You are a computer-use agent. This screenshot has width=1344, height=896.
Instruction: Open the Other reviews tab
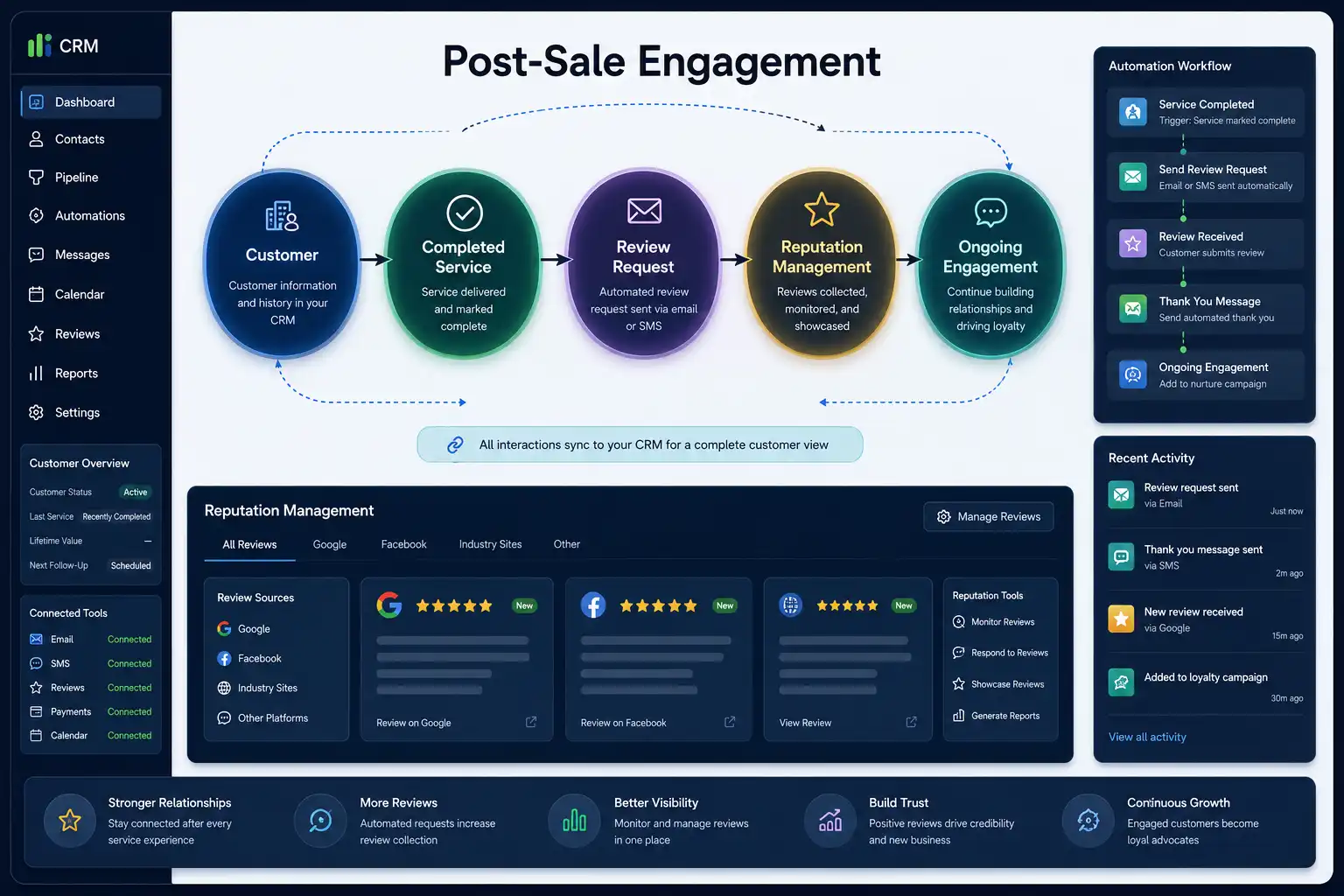click(567, 544)
